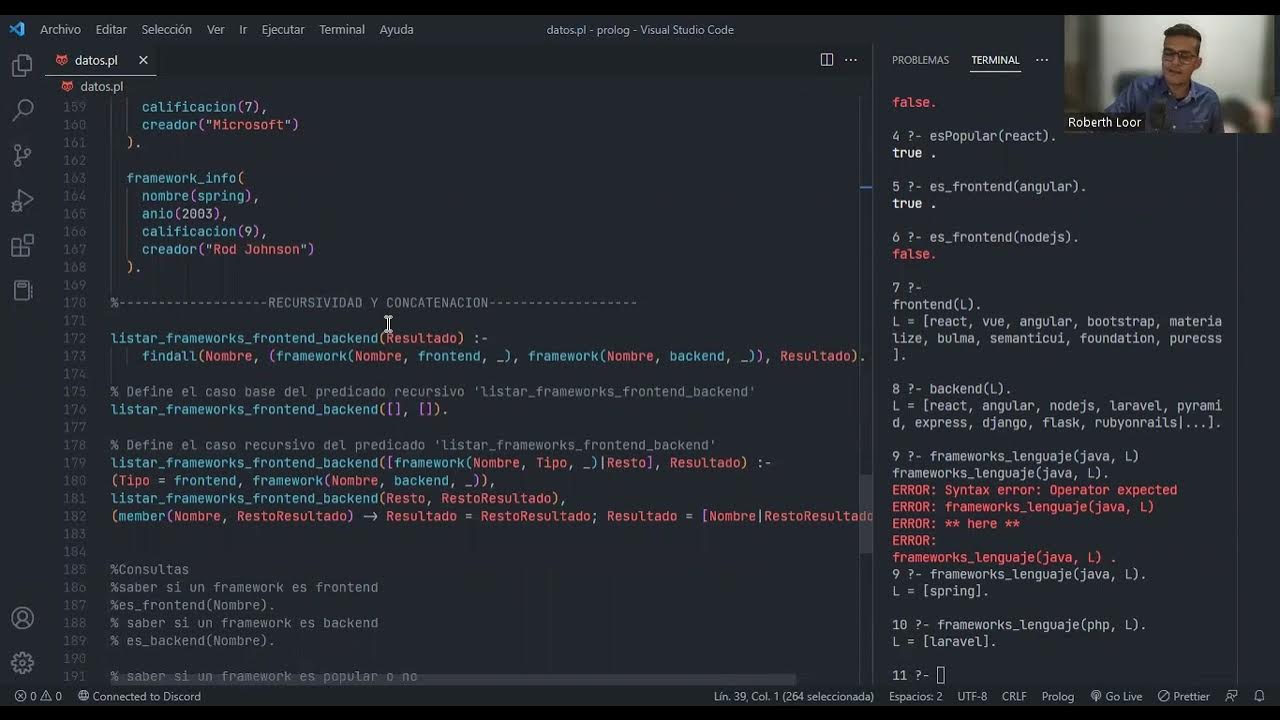Open the Explorer view in activity bar
This screenshot has width=1280, height=720.
click(x=22, y=66)
